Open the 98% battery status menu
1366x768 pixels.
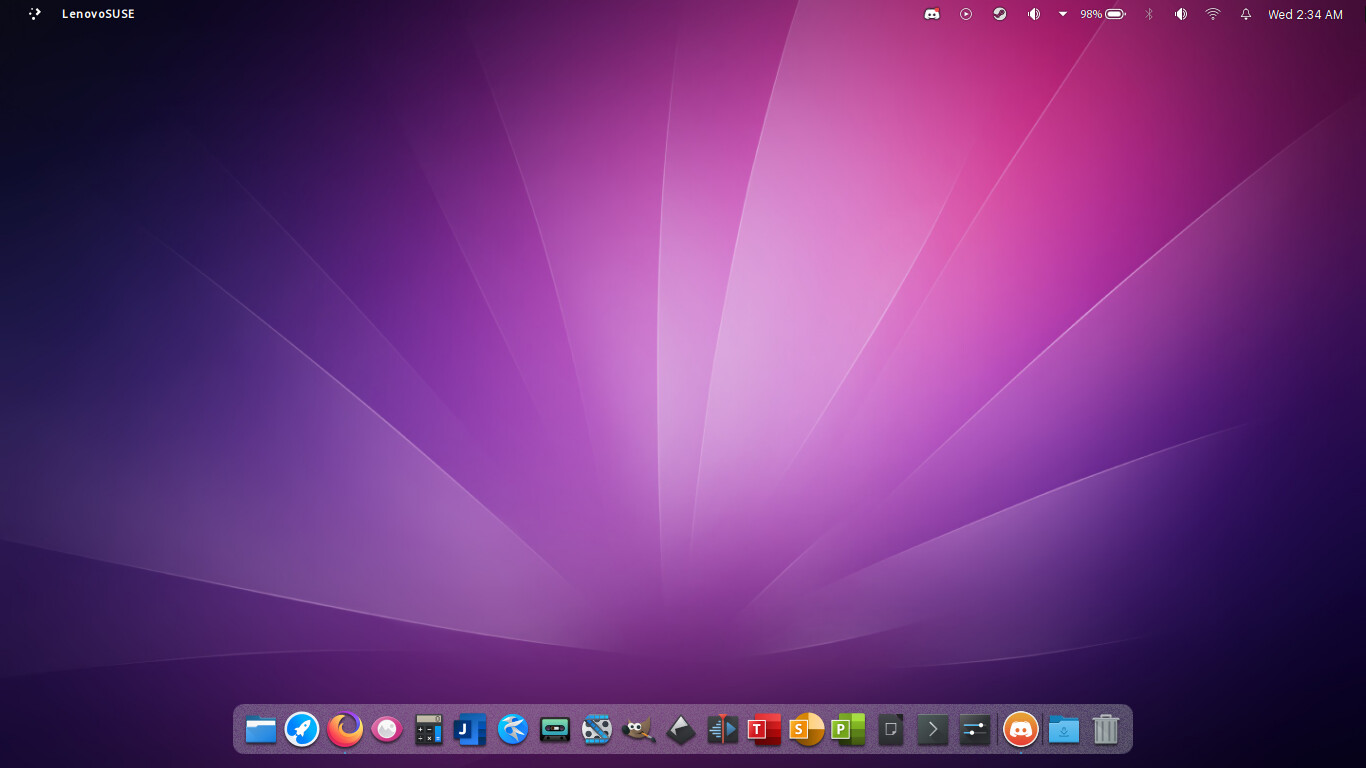(1103, 14)
